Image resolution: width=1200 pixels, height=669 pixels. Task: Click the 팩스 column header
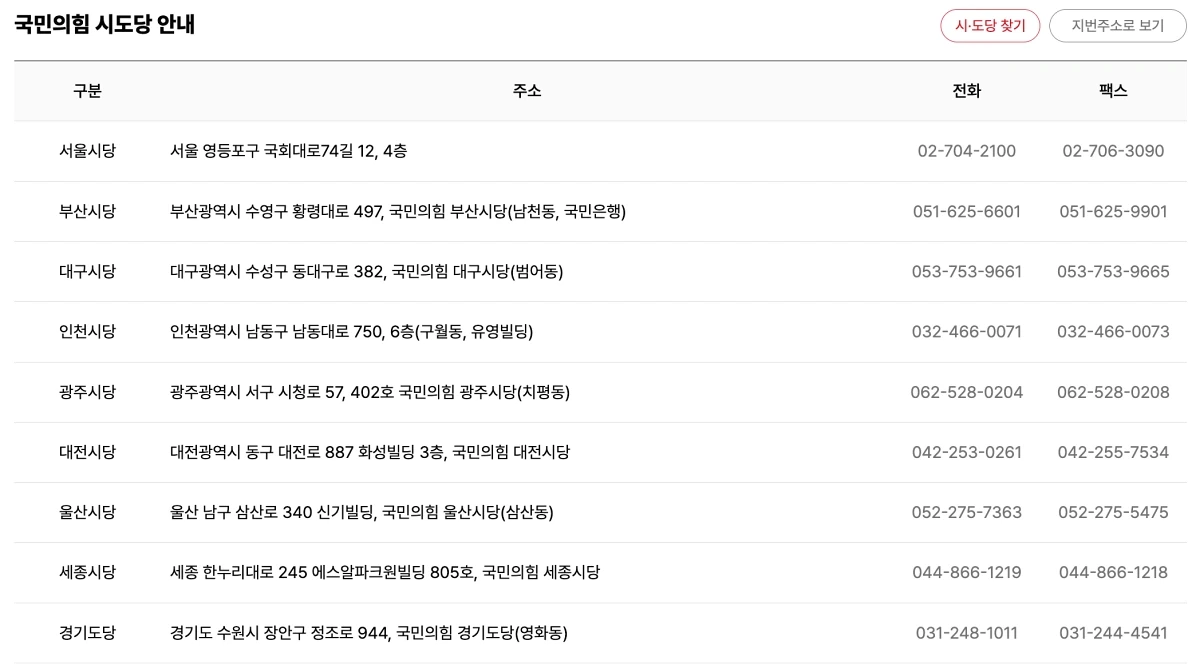pyautogui.click(x=1113, y=90)
